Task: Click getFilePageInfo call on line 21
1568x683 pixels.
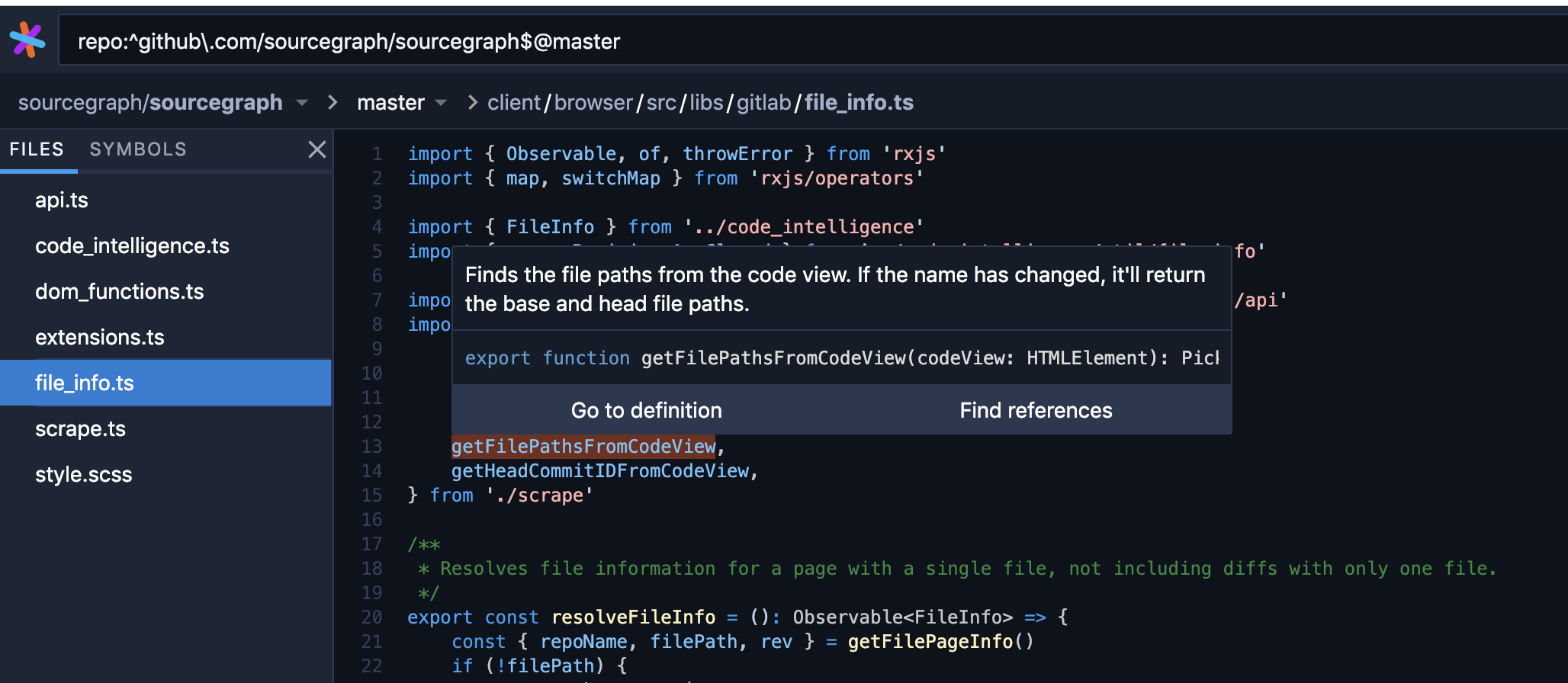Action: click(x=930, y=642)
